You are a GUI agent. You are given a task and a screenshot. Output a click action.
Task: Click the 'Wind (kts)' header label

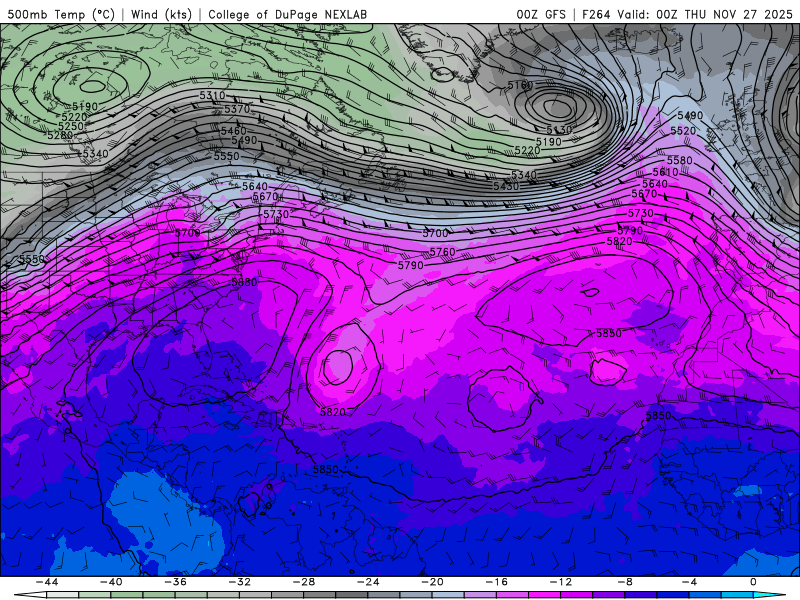coord(161,14)
